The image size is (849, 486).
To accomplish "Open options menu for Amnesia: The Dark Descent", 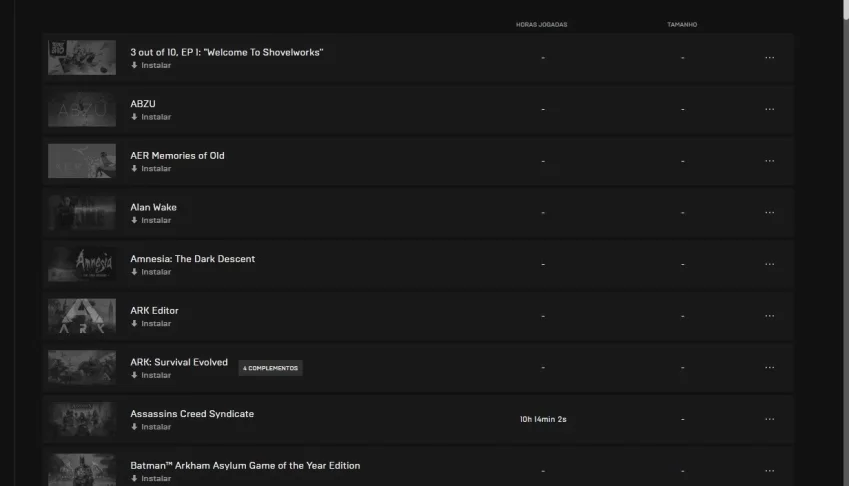I will point(769,265).
